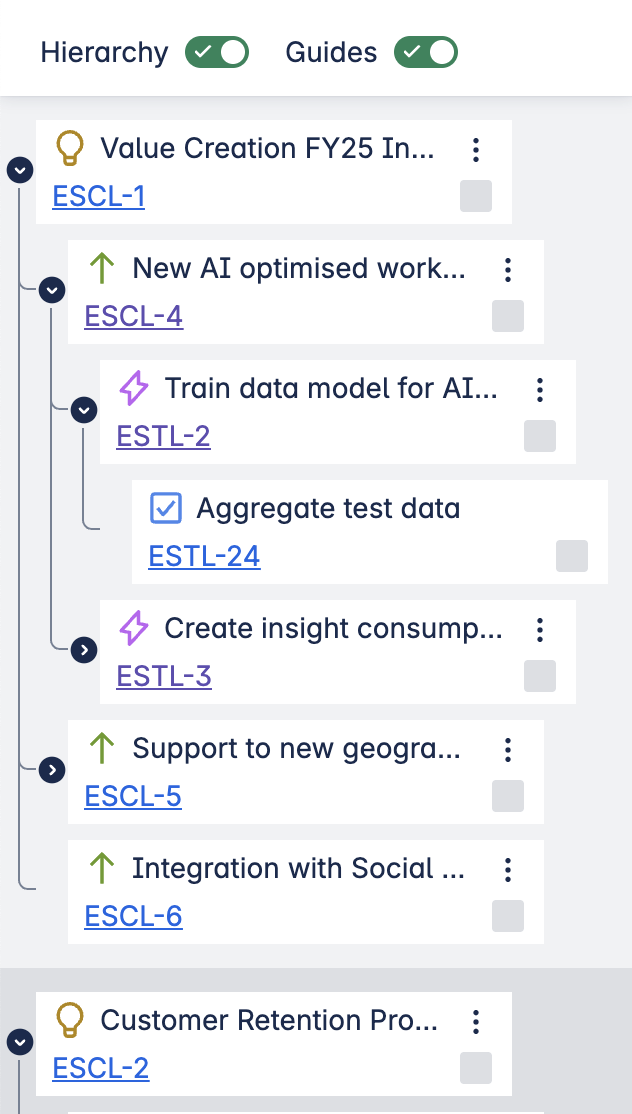The height and width of the screenshot is (1114, 632).
Task: Select the checkbox on ESCL-6 row
Action: [508, 916]
